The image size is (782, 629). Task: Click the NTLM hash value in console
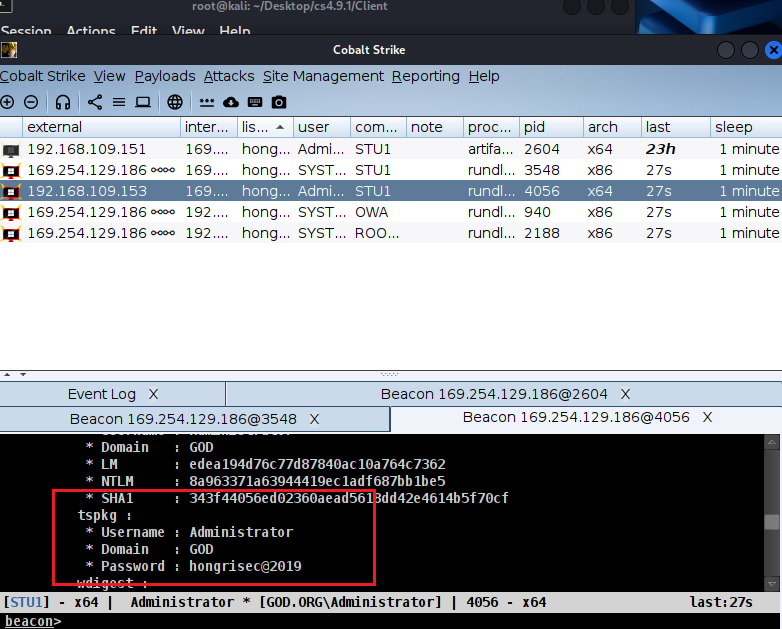point(317,481)
